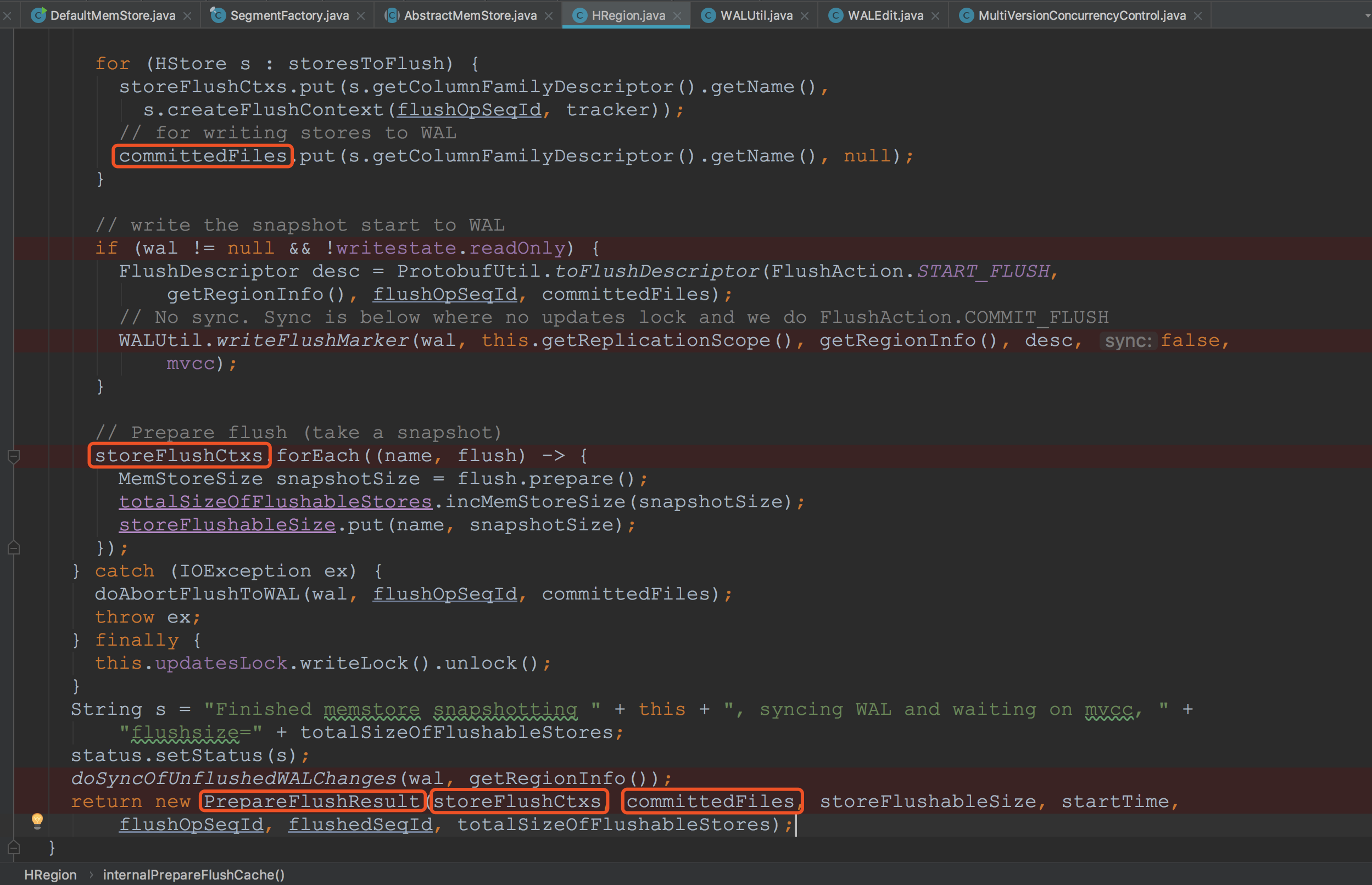Collapse method using bottom fold marker in gutter
Image resolution: width=1372 pixels, height=885 pixels.
(14, 848)
